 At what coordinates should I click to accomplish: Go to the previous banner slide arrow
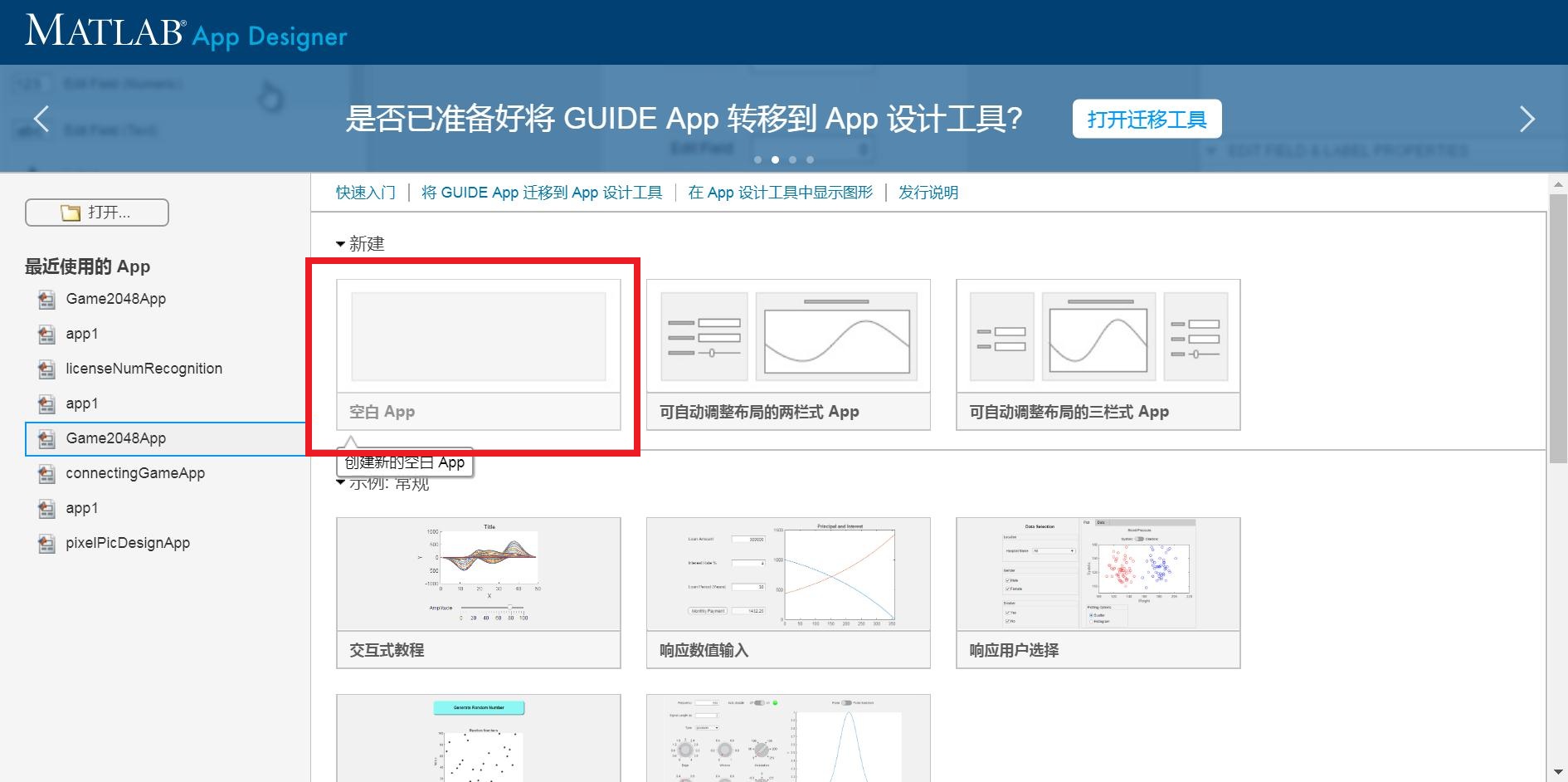coord(41,119)
